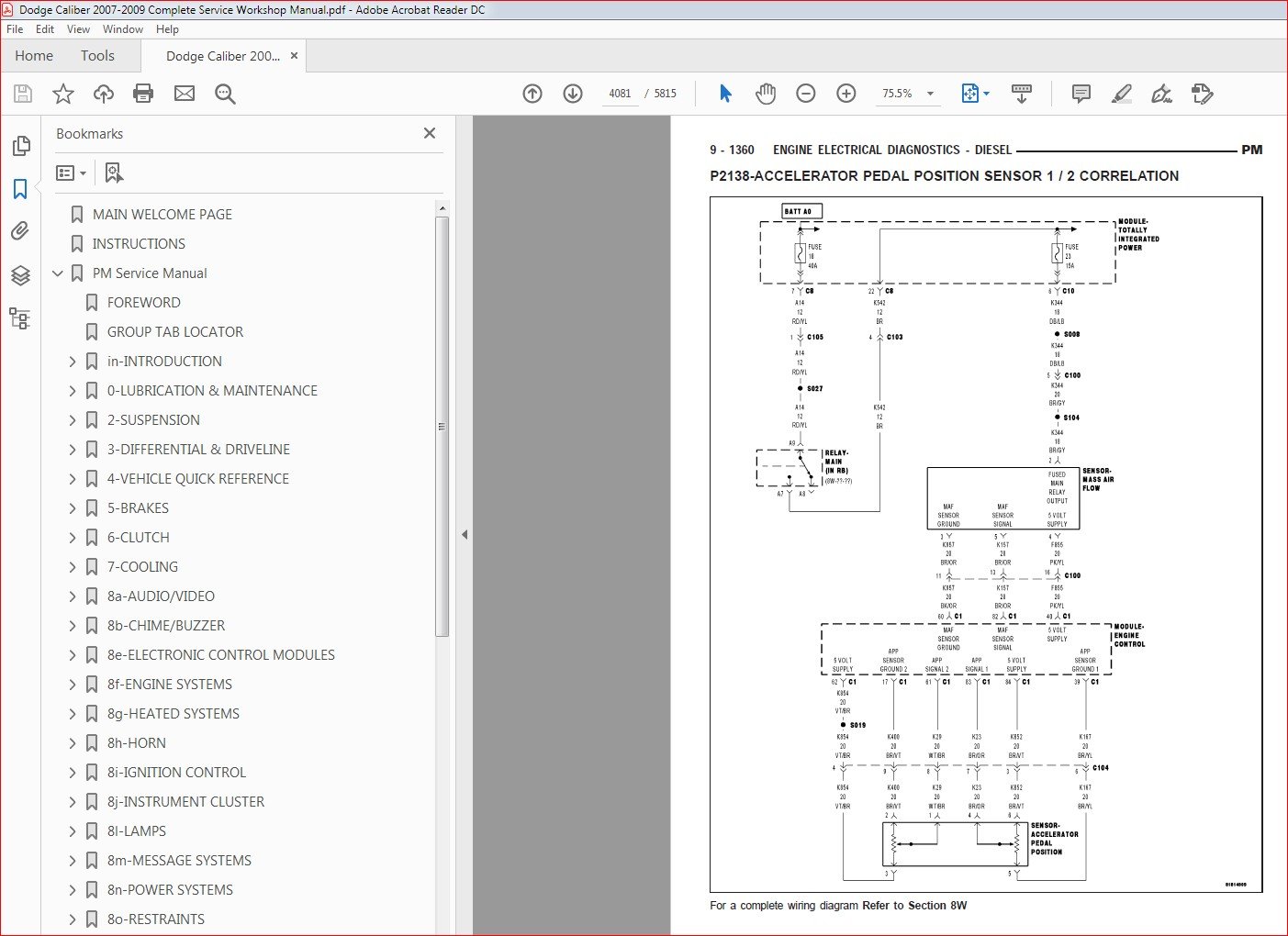Close the Dodge Caliber document tab

(x=295, y=56)
